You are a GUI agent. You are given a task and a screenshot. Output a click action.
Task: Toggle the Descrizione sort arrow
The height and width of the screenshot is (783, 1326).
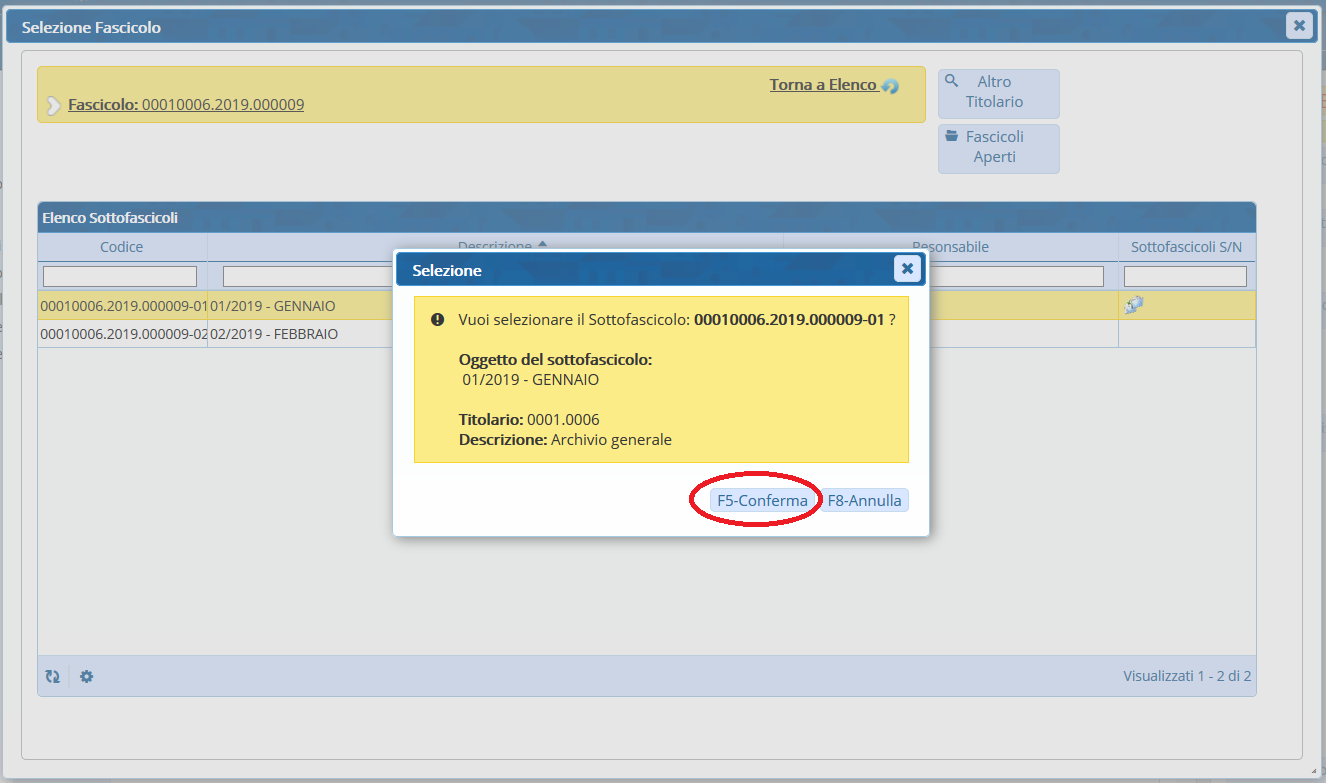coord(543,244)
